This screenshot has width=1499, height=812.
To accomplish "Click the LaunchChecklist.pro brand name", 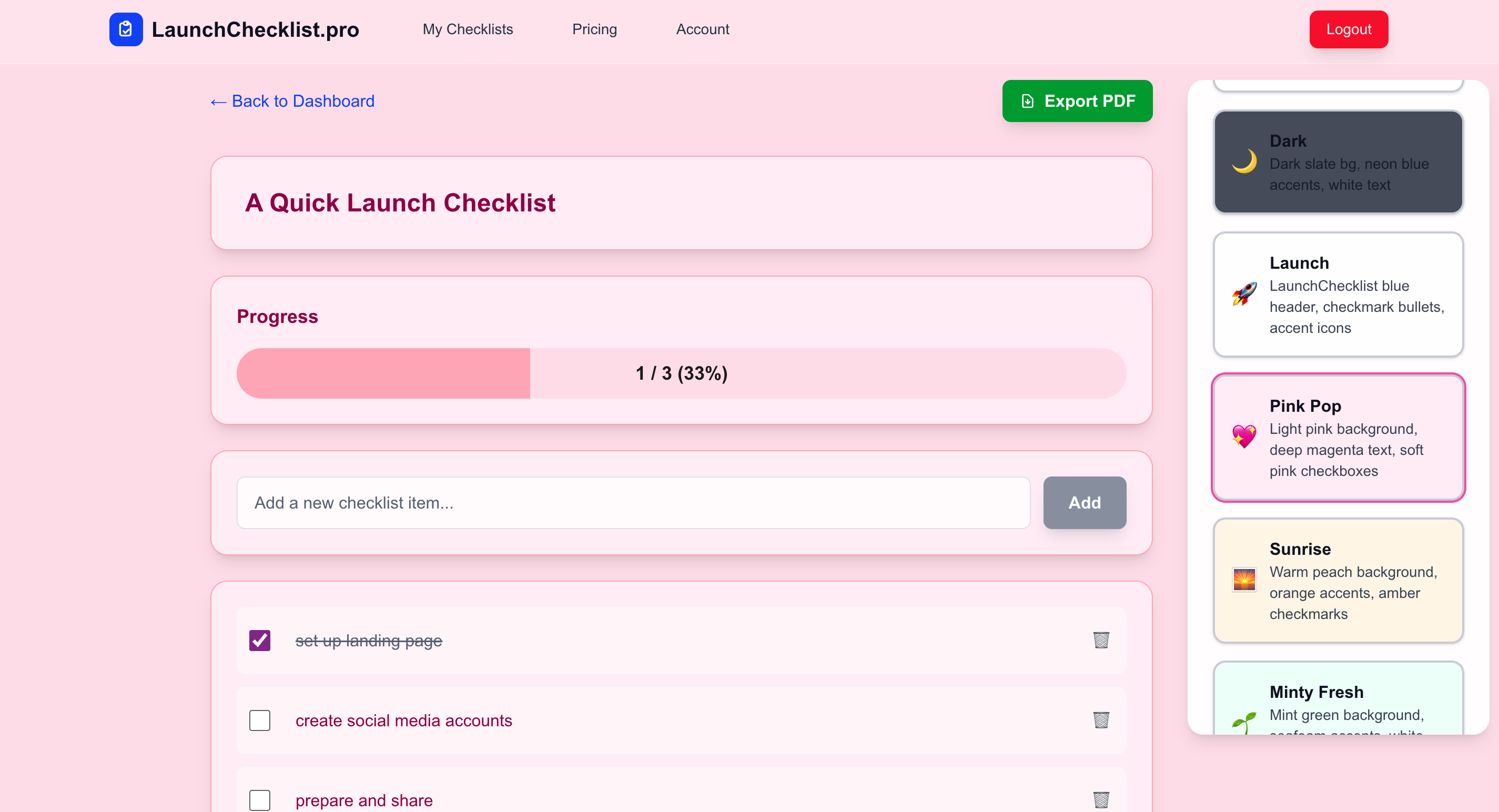I will [x=256, y=29].
